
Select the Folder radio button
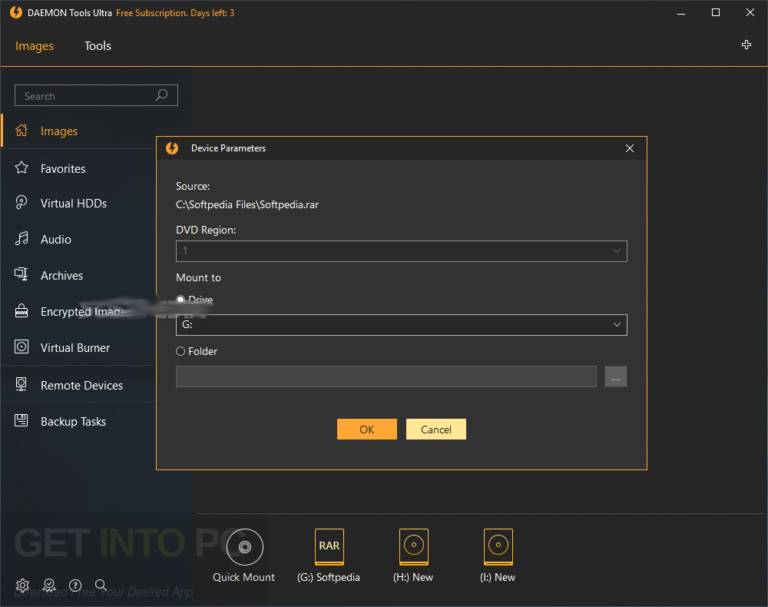coord(180,351)
